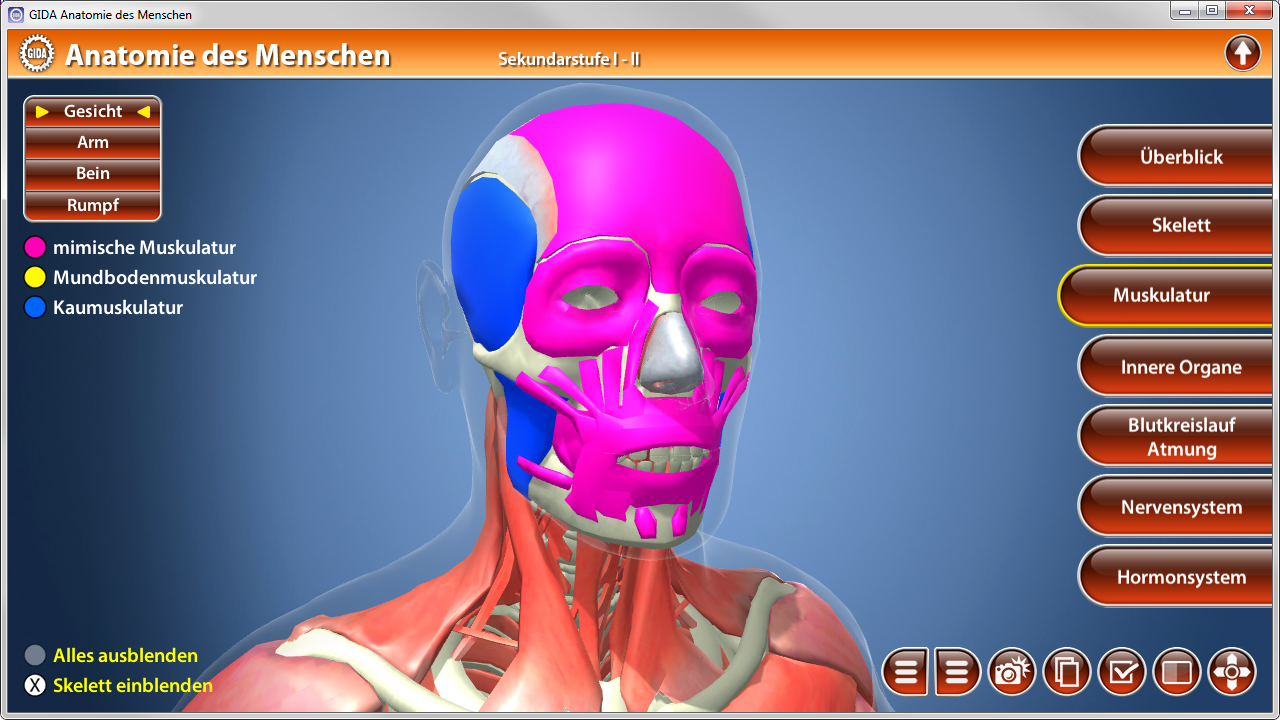
Task: Click the GIDA gear logo
Action: (x=37, y=54)
